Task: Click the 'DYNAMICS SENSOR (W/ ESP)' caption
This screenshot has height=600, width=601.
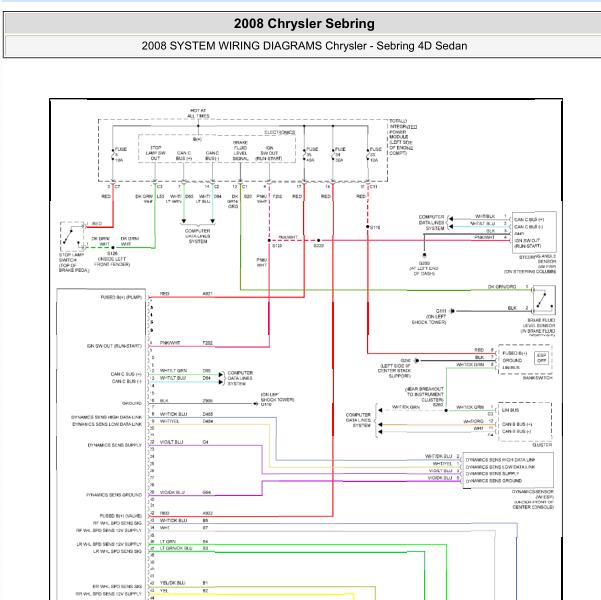Action: tap(533, 494)
